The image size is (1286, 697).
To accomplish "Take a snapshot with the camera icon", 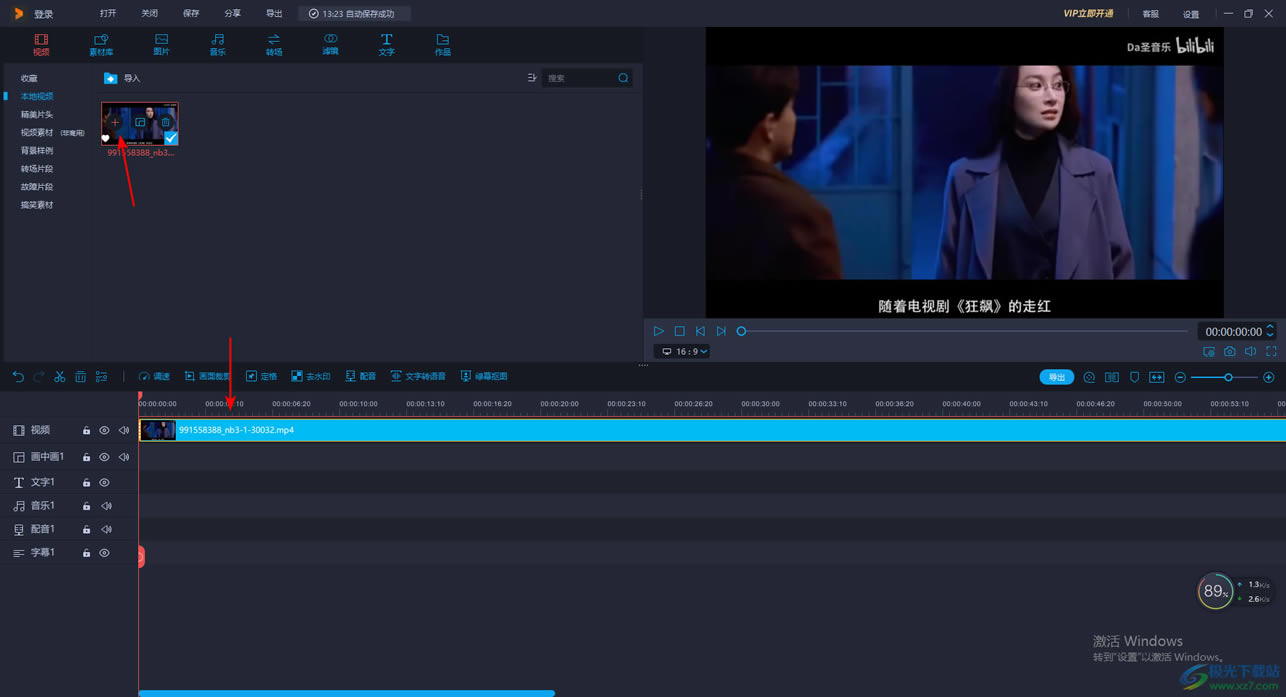I will coord(1229,352).
